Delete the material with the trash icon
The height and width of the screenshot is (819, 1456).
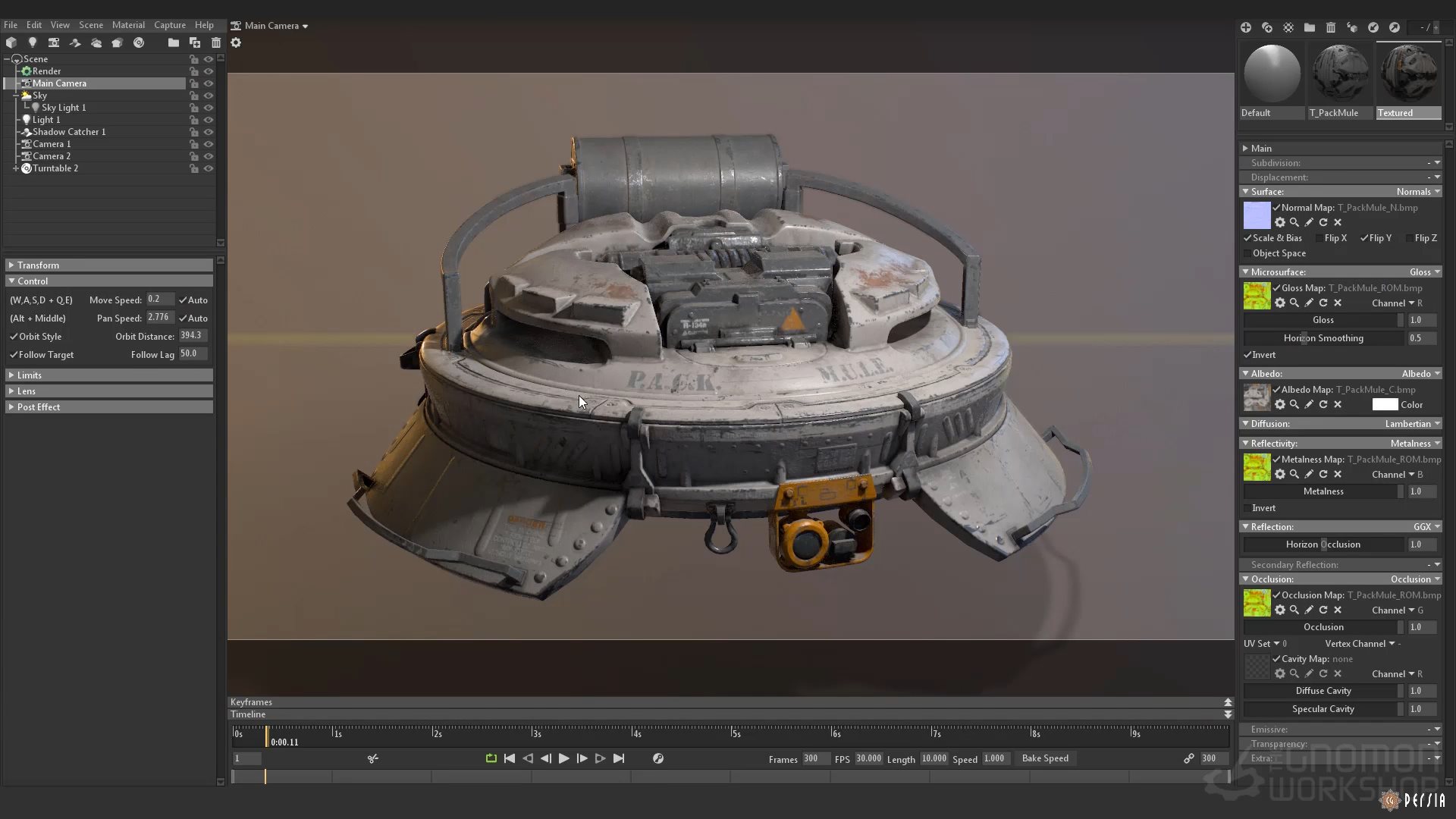coord(1331,27)
